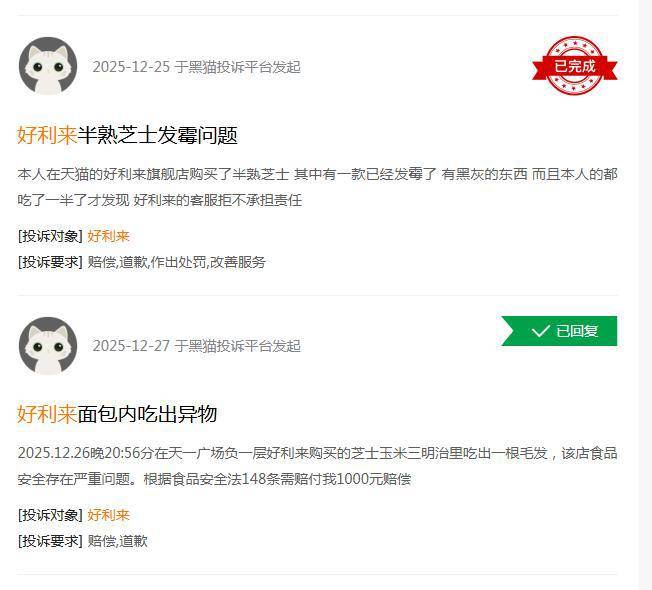This screenshot has width=652, height=590.
Task: Click the checkmark in the 已回复 badge
Action: click(x=541, y=331)
